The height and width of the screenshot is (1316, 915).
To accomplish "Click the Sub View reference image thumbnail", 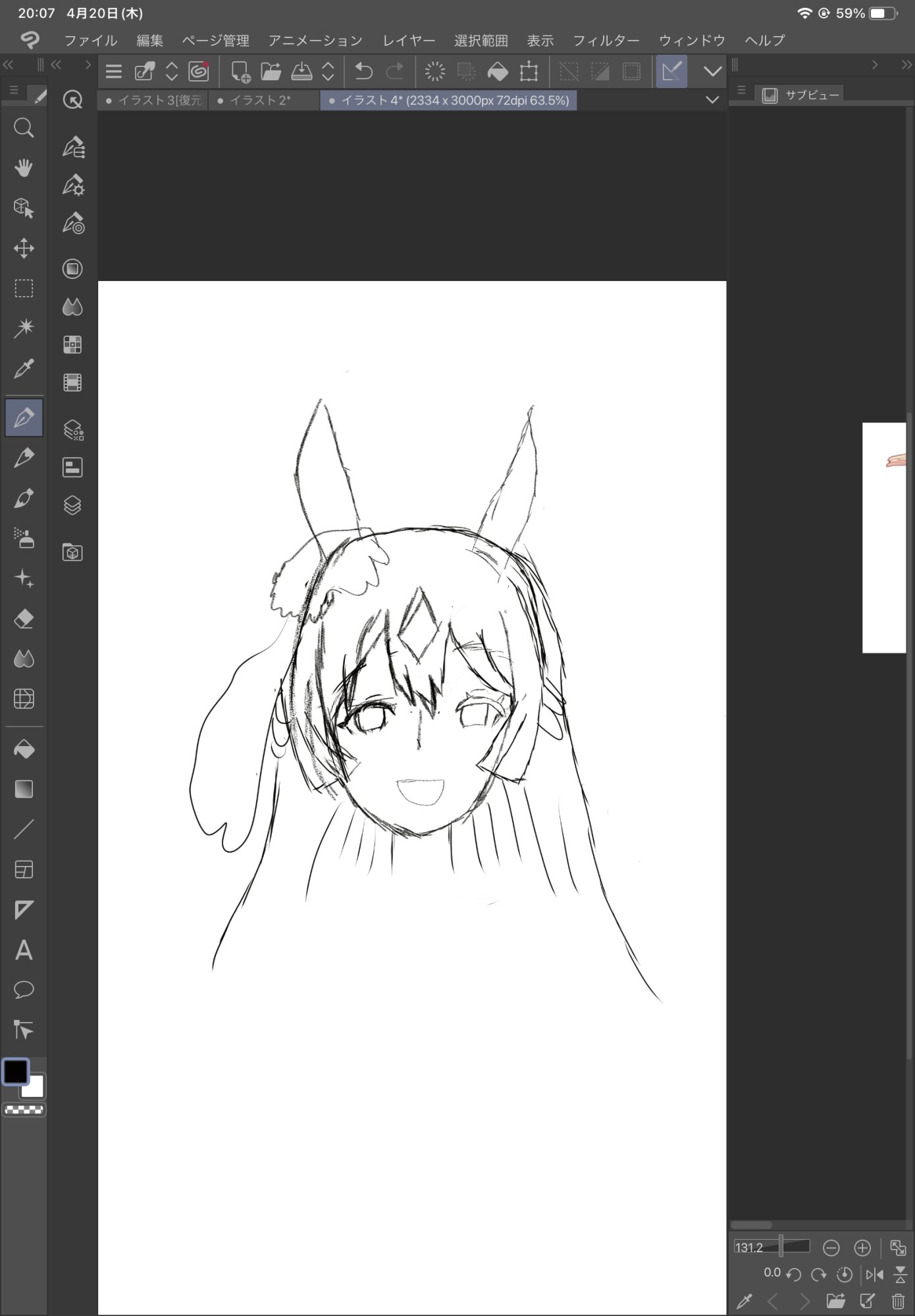I will (884, 538).
